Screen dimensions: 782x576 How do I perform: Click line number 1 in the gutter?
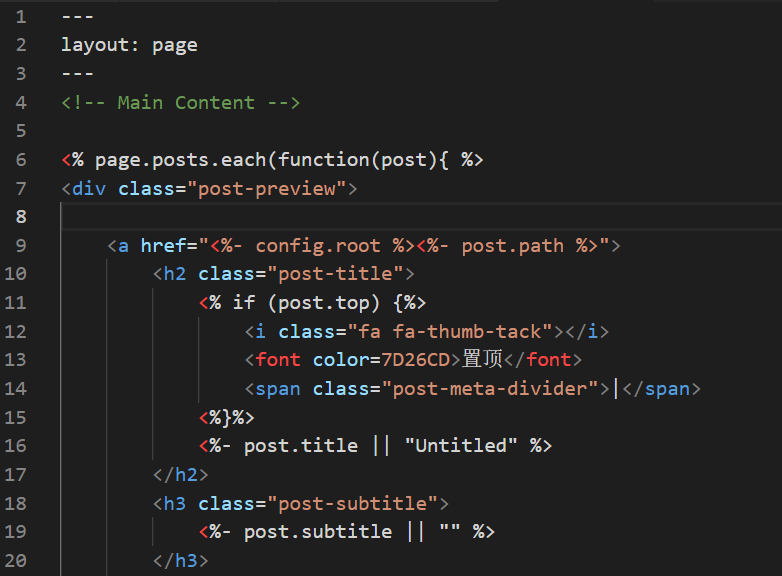point(21,17)
